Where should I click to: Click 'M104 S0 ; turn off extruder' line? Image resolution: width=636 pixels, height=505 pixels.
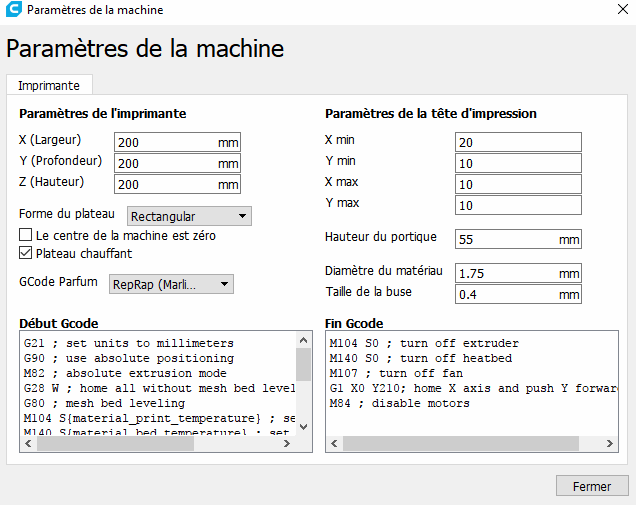click(424, 343)
